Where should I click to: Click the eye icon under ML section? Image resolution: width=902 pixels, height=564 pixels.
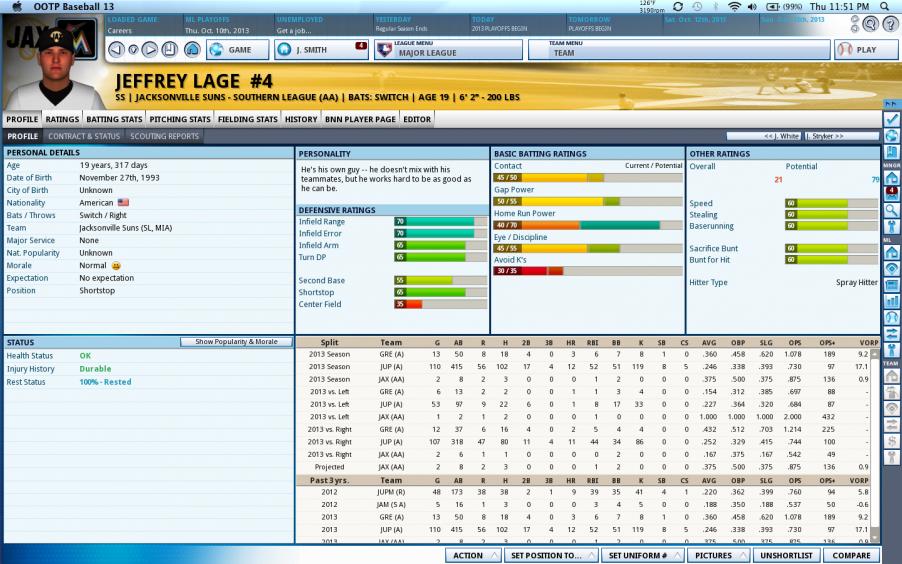click(x=892, y=268)
